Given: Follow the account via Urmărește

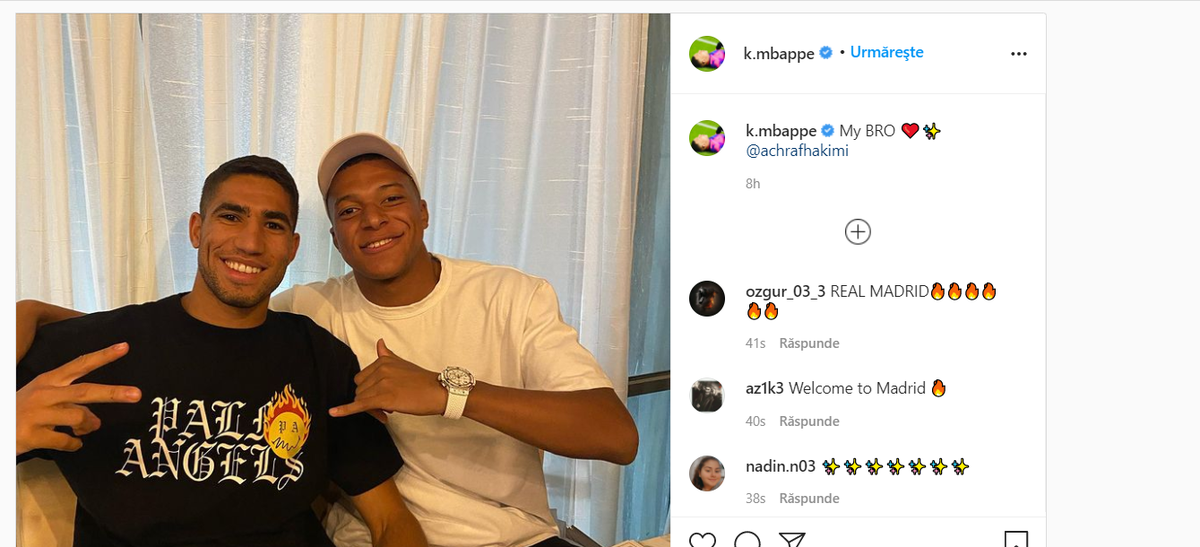Looking at the screenshot, I should pos(886,52).
